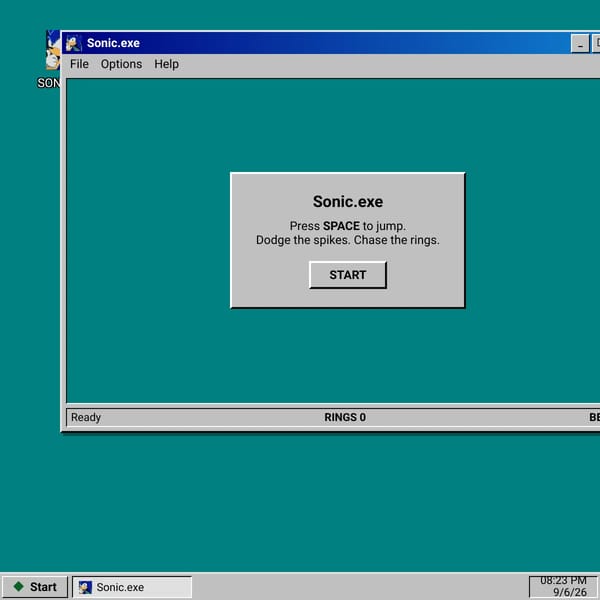
Task: Click the Sonic icon in the title bar
Action: [73, 43]
